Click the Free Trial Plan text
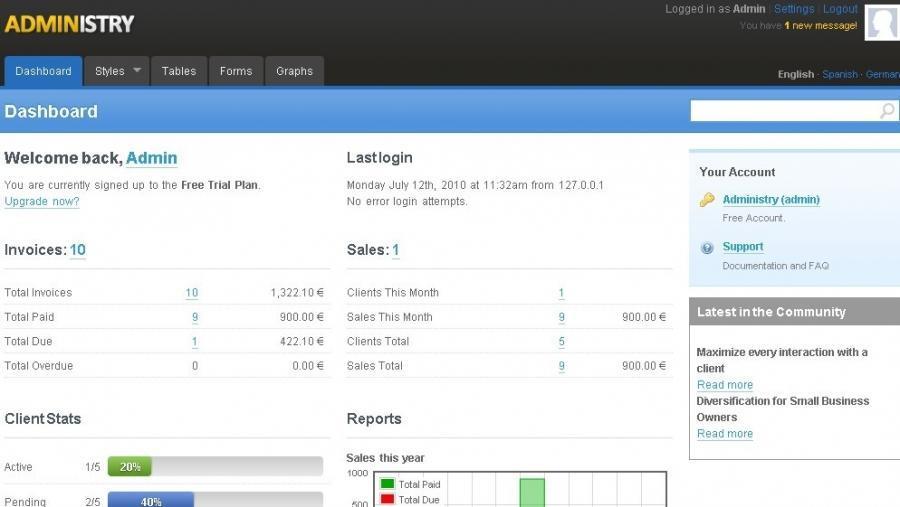This screenshot has width=900, height=507. coord(219,185)
